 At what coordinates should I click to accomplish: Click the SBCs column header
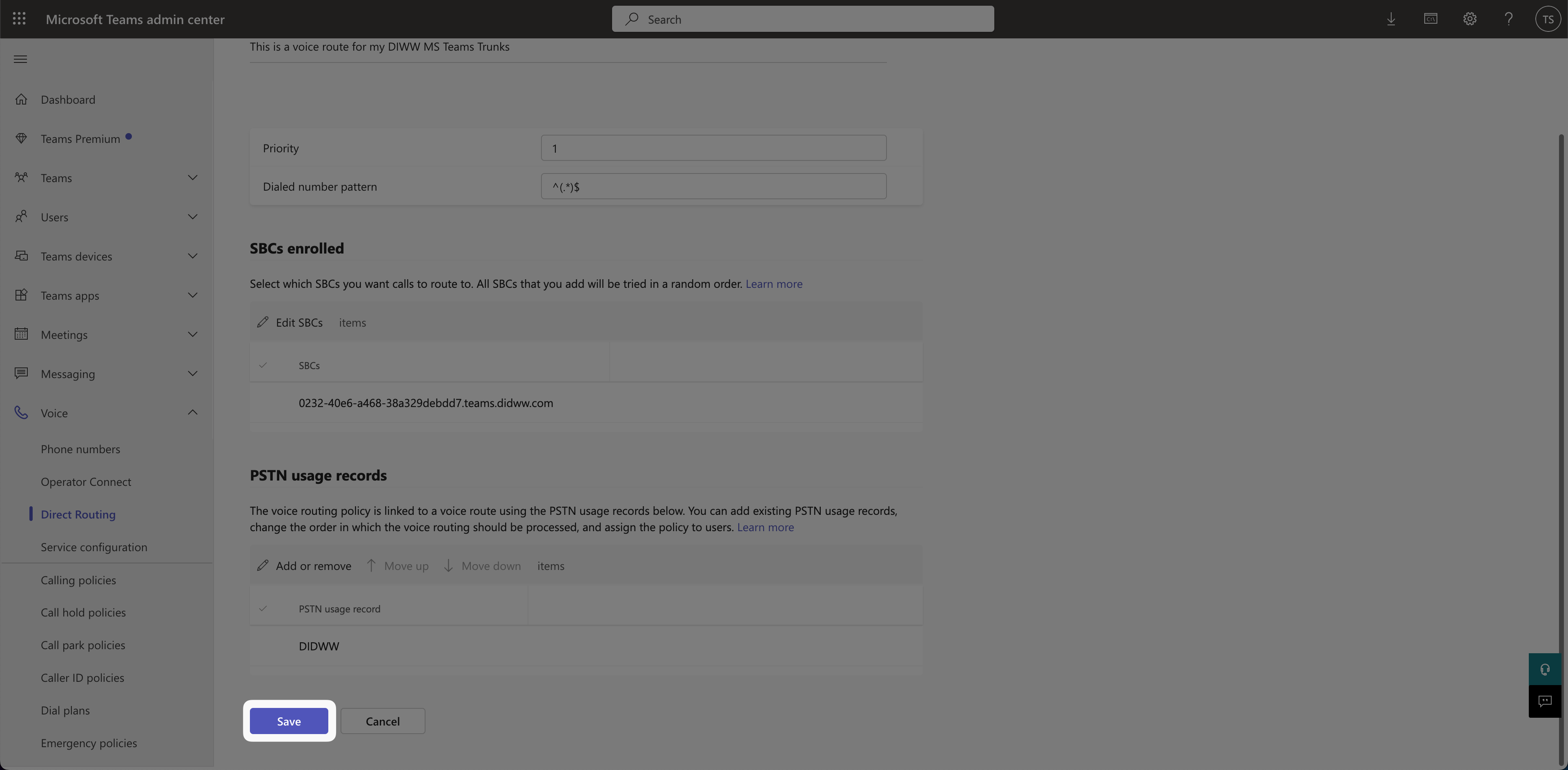pyautogui.click(x=309, y=365)
